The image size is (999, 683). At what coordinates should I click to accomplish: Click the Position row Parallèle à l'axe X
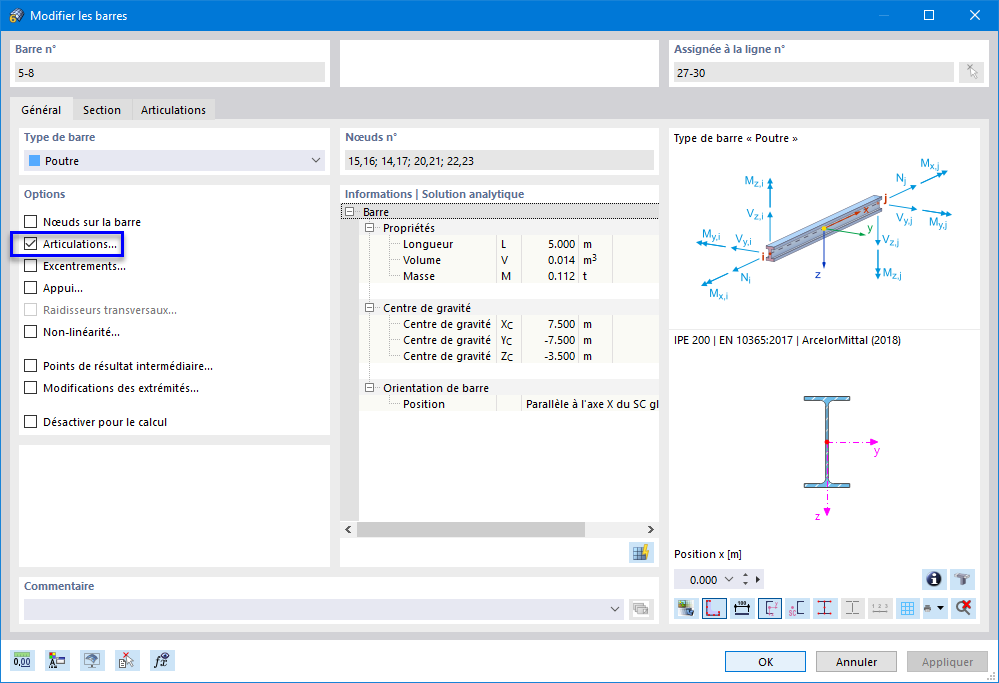pos(509,404)
